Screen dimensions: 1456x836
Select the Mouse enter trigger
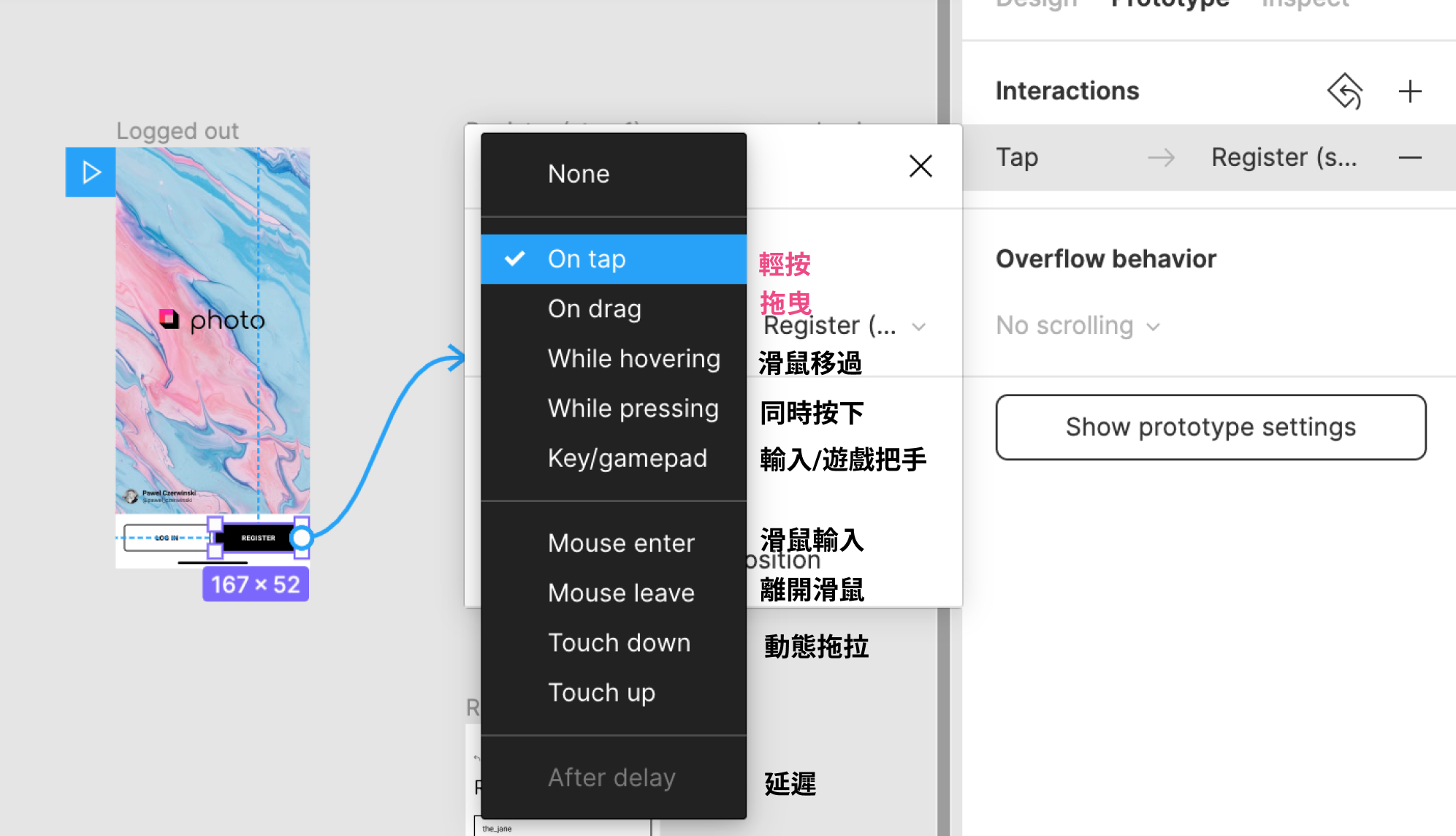click(621, 543)
